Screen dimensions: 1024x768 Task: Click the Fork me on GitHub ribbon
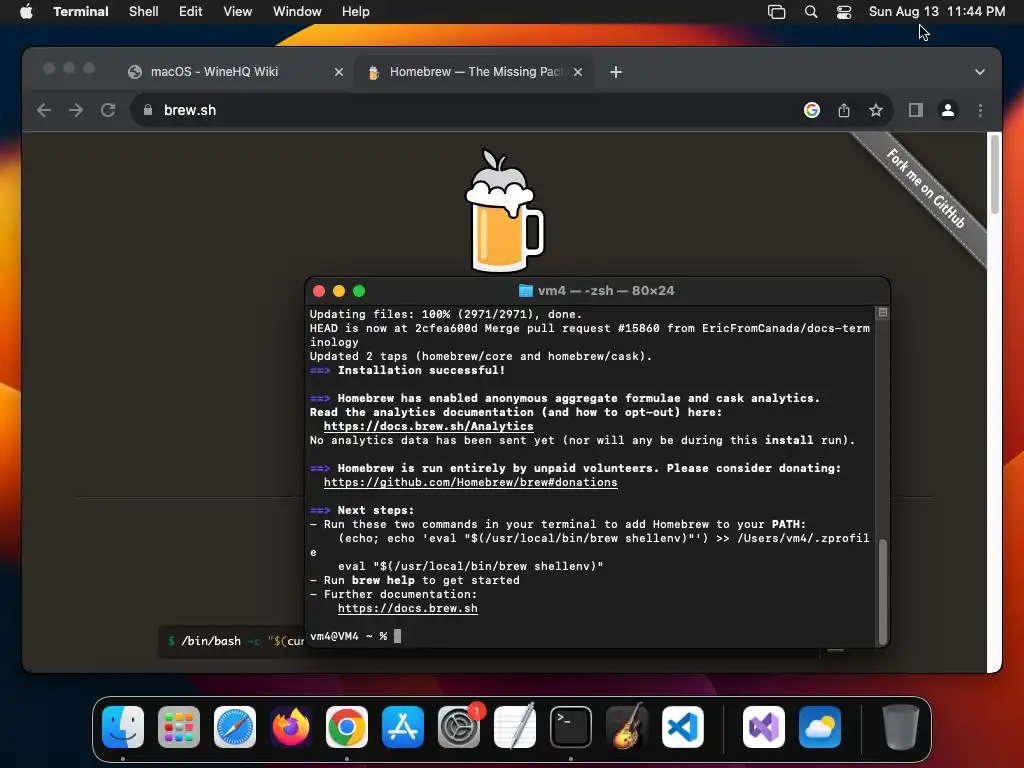coord(926,189)
